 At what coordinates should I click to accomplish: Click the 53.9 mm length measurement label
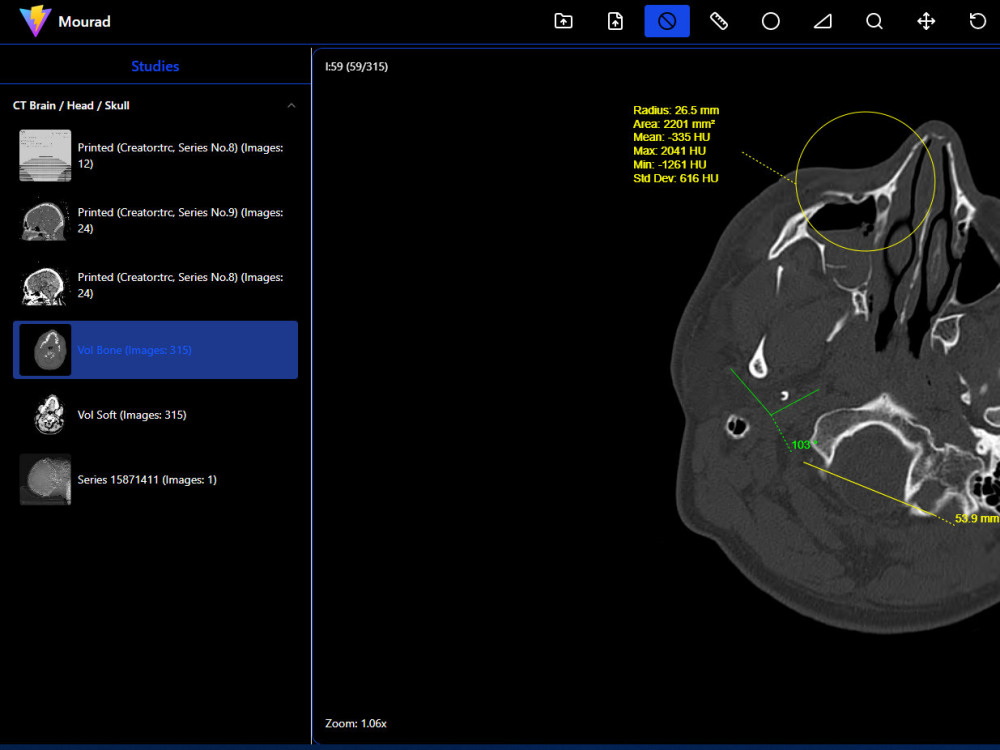[x=976, y=518]
